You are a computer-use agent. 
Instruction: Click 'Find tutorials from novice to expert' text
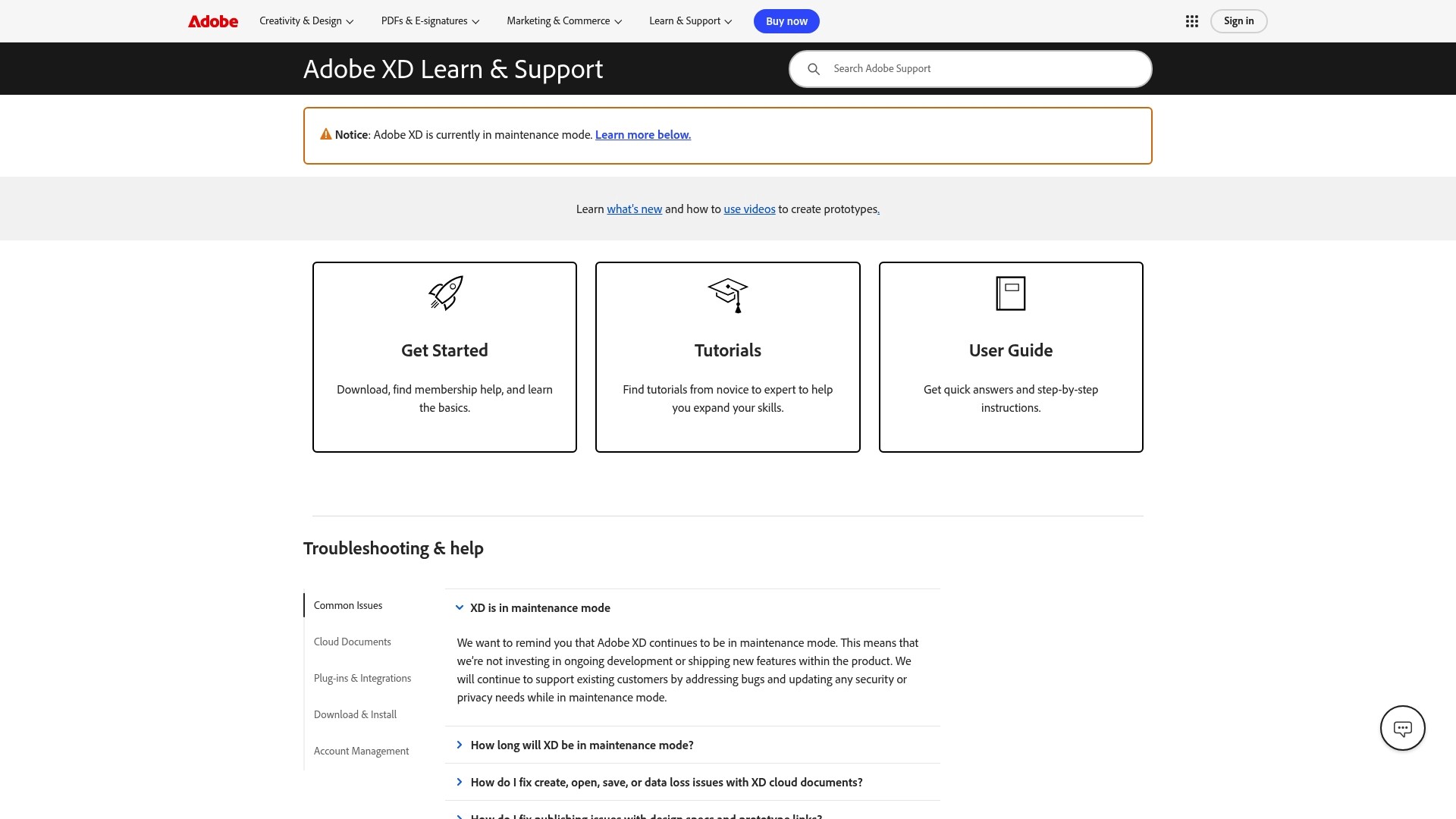pos(728,398)
